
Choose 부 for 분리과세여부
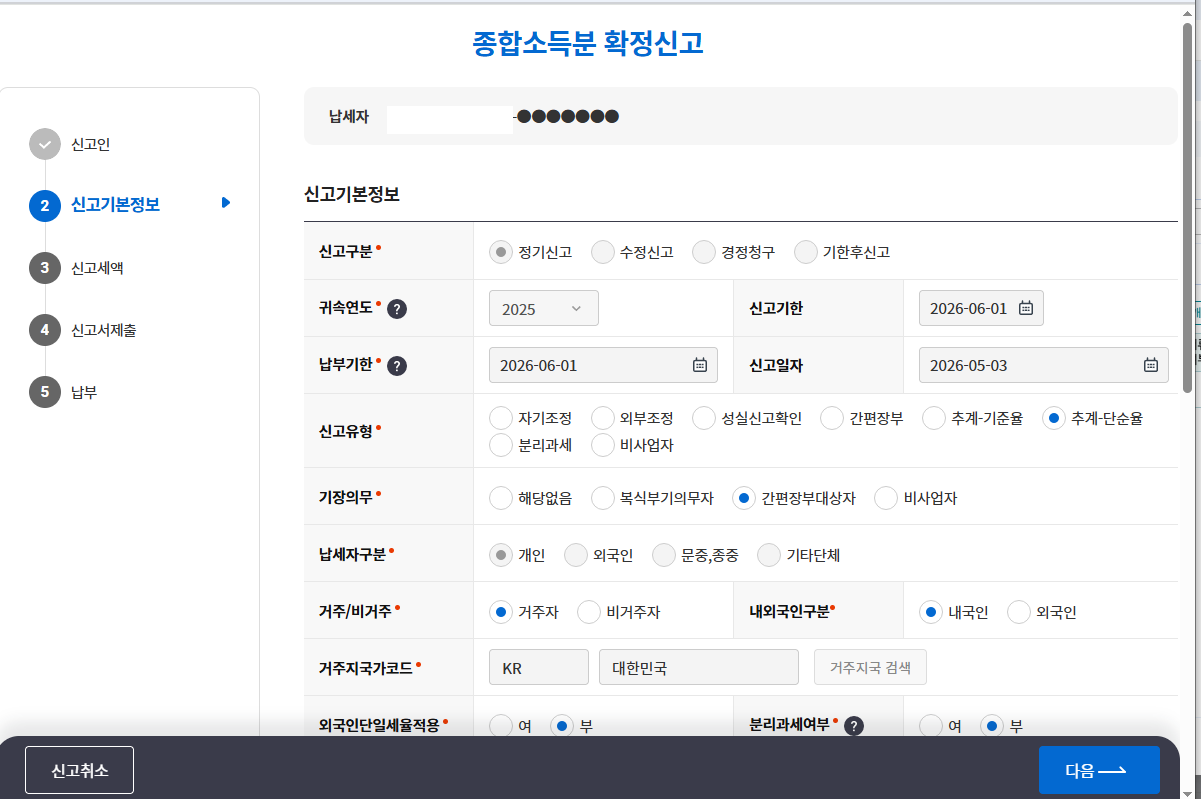(993, 726)
